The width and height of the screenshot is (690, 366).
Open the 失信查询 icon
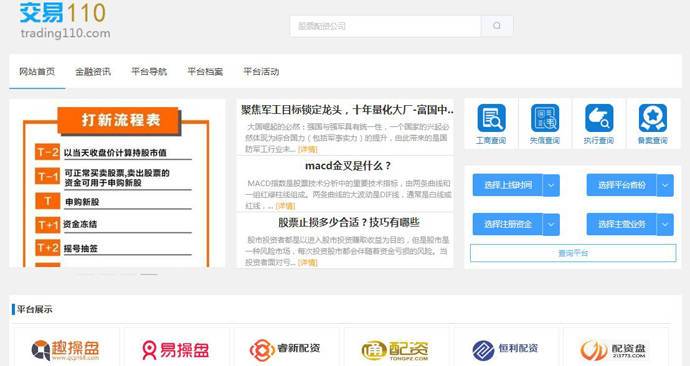(545, 118)
